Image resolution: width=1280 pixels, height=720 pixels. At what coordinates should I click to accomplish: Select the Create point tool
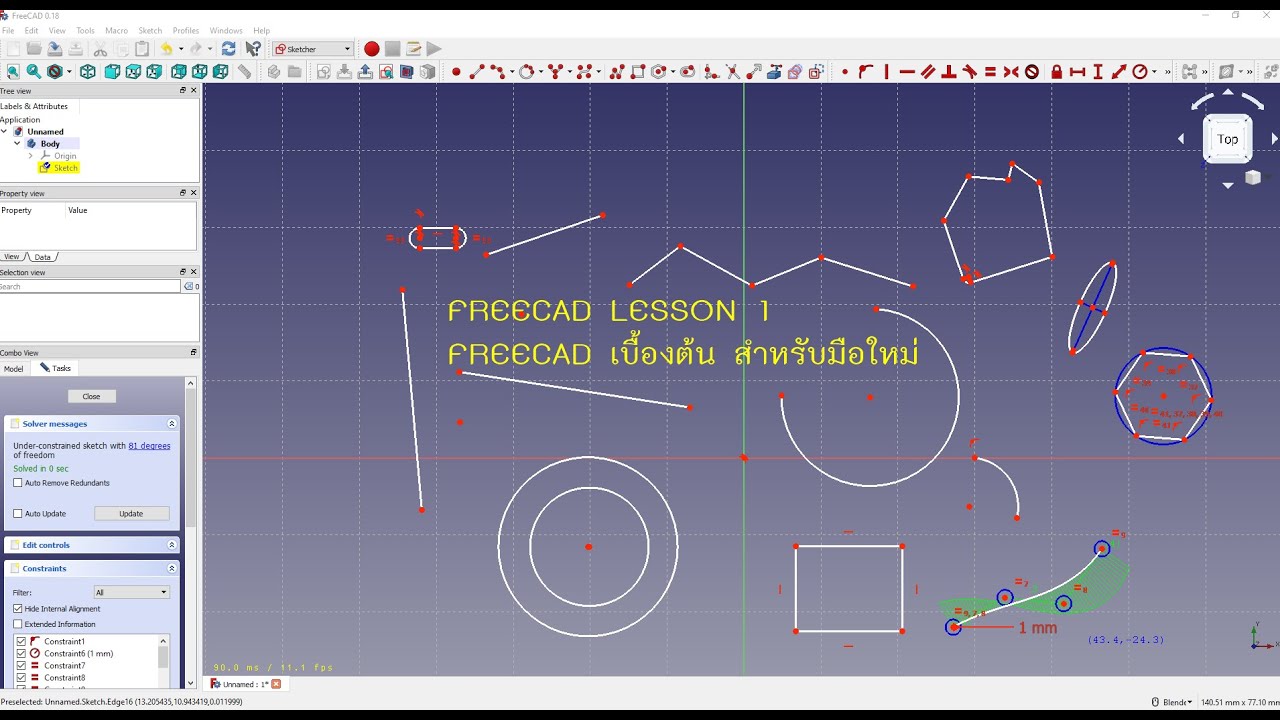click(456, 72)
